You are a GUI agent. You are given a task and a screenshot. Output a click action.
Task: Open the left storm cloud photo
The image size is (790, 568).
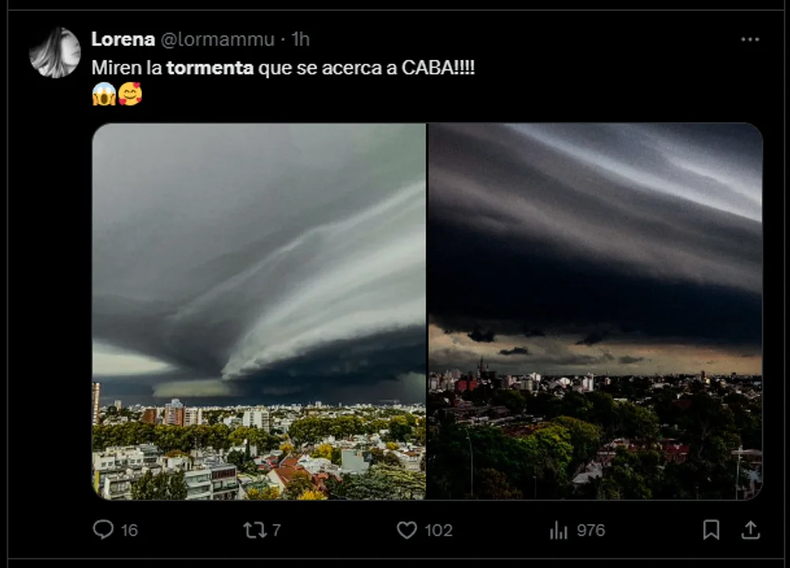coord(259,311)
